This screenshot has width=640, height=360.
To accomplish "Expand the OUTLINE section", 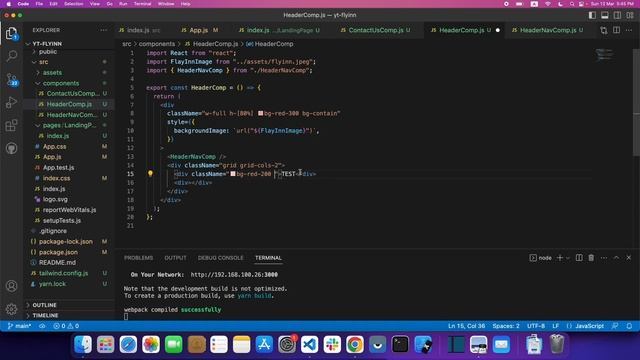I will 44,305.
